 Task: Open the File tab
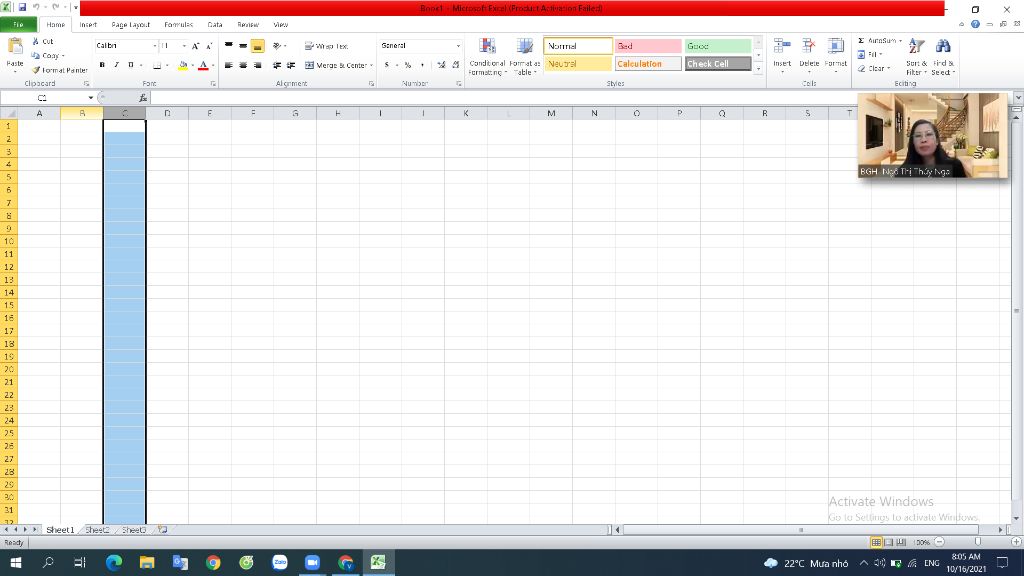18,25
